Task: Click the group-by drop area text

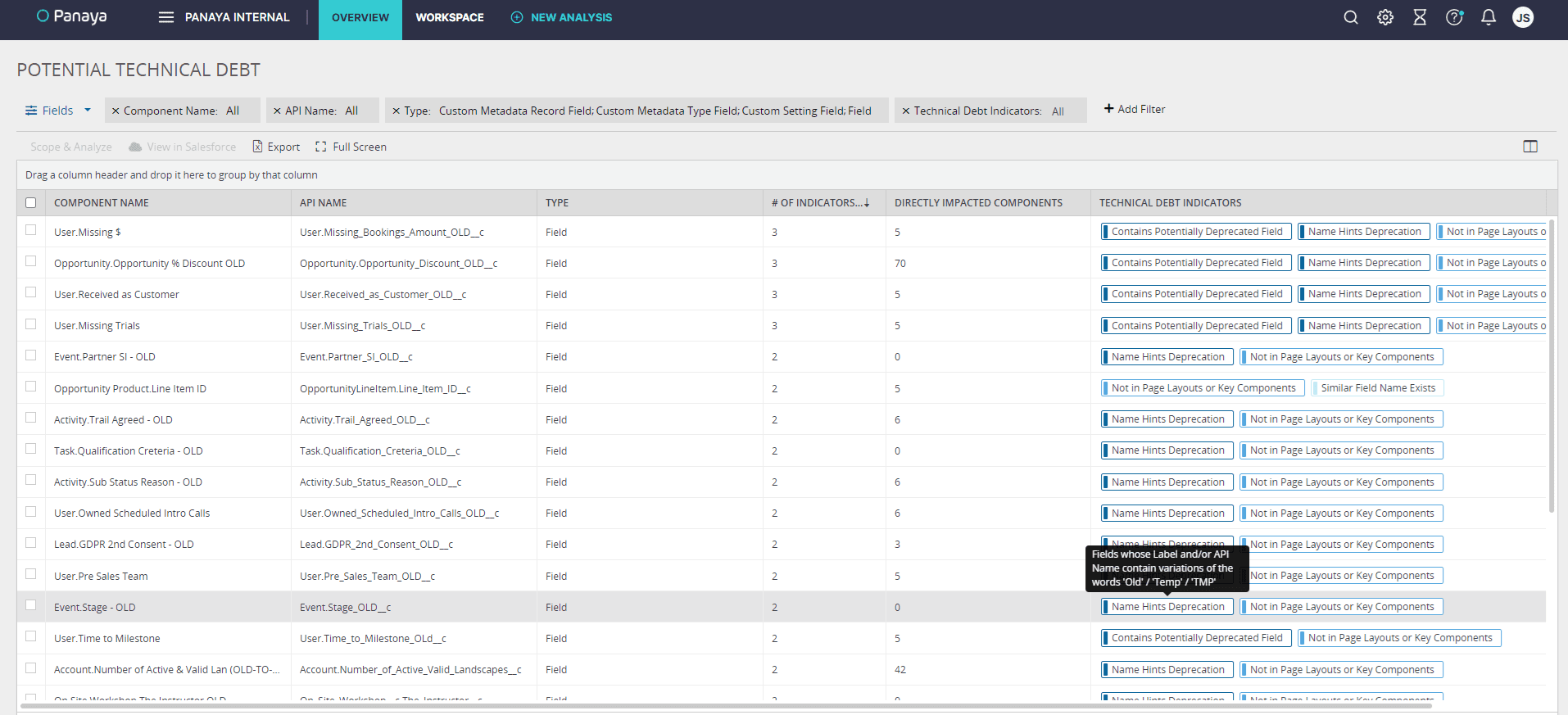Action: [171, 175]
